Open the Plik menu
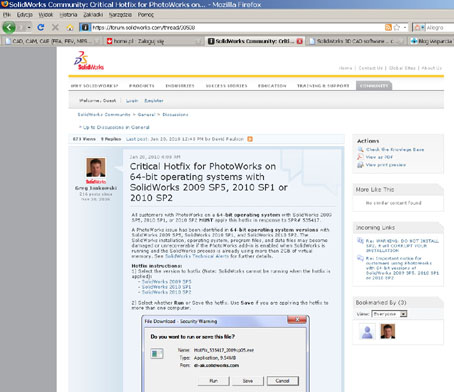454x392 pixels. (x=7, y=15)
